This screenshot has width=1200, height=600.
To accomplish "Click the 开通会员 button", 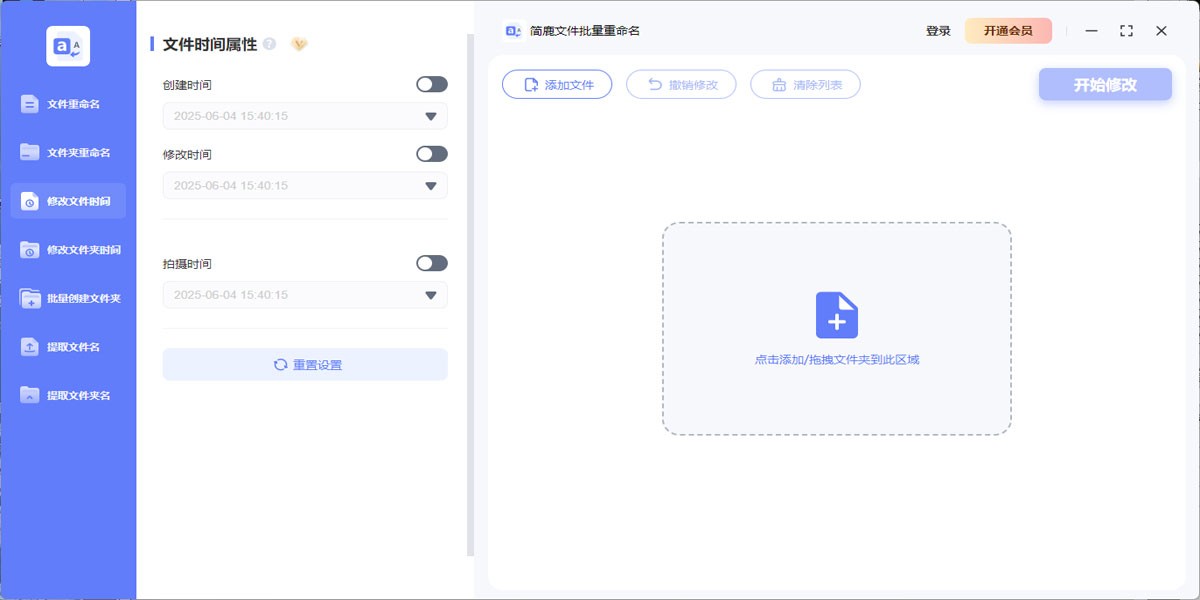I will (x=1008, y=31).
